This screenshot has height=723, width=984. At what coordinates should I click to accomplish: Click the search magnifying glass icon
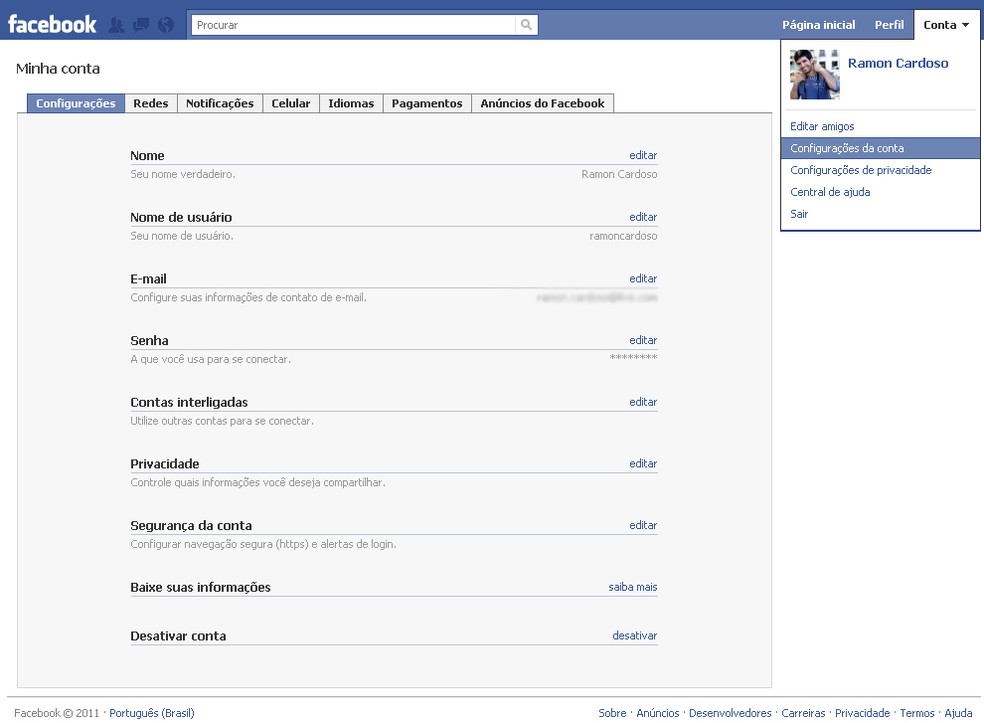tap(524, 24)
